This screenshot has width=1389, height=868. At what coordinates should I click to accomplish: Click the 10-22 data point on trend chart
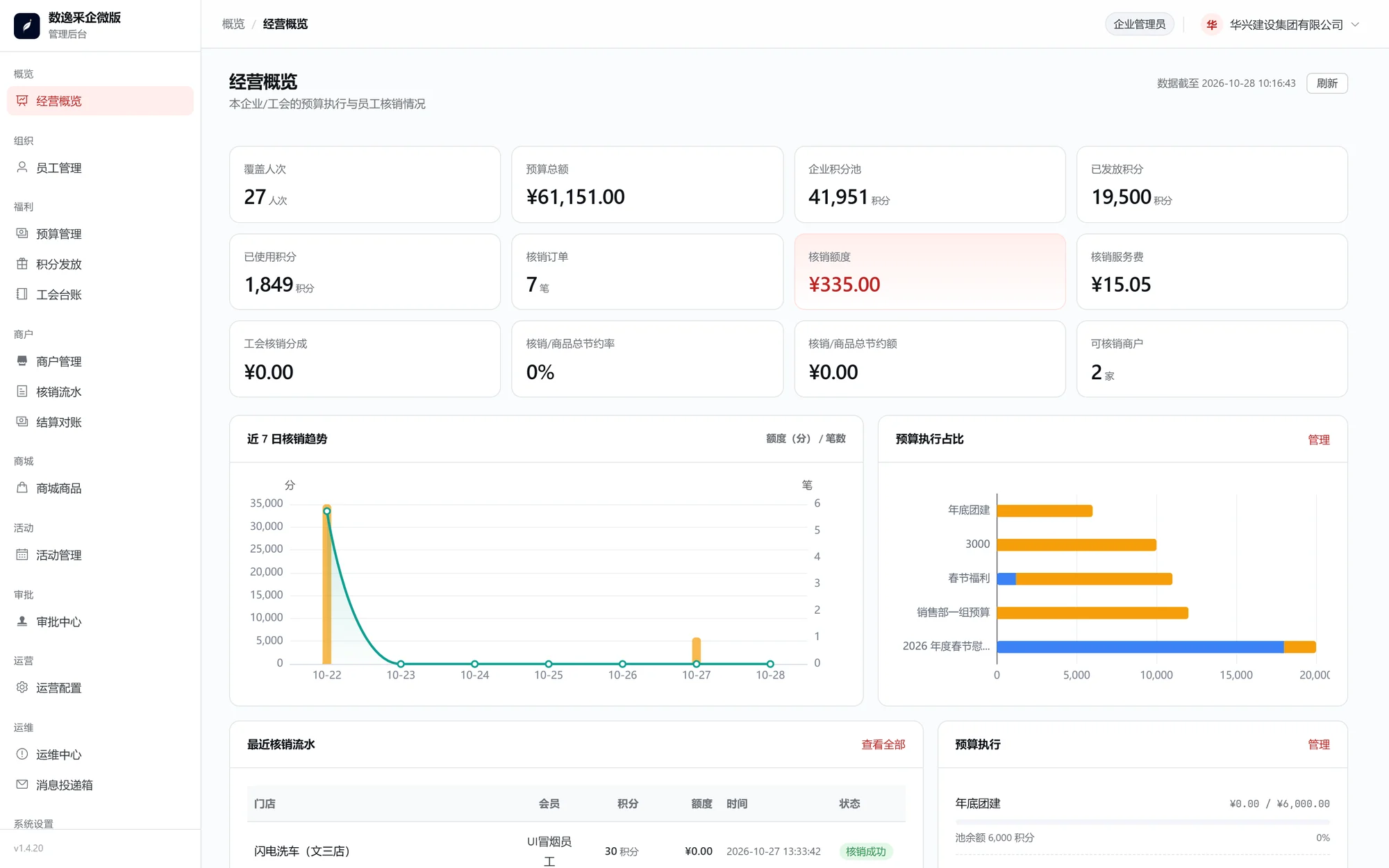[x=326, y=511]
